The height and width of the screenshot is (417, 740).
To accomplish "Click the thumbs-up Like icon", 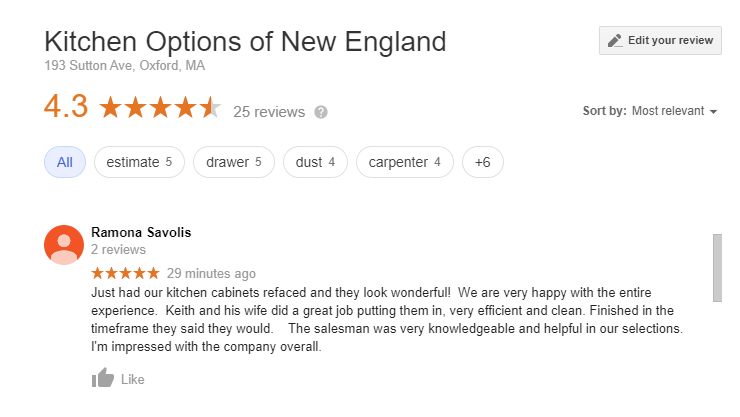I will pyautogui.click(x=103, y=378).
